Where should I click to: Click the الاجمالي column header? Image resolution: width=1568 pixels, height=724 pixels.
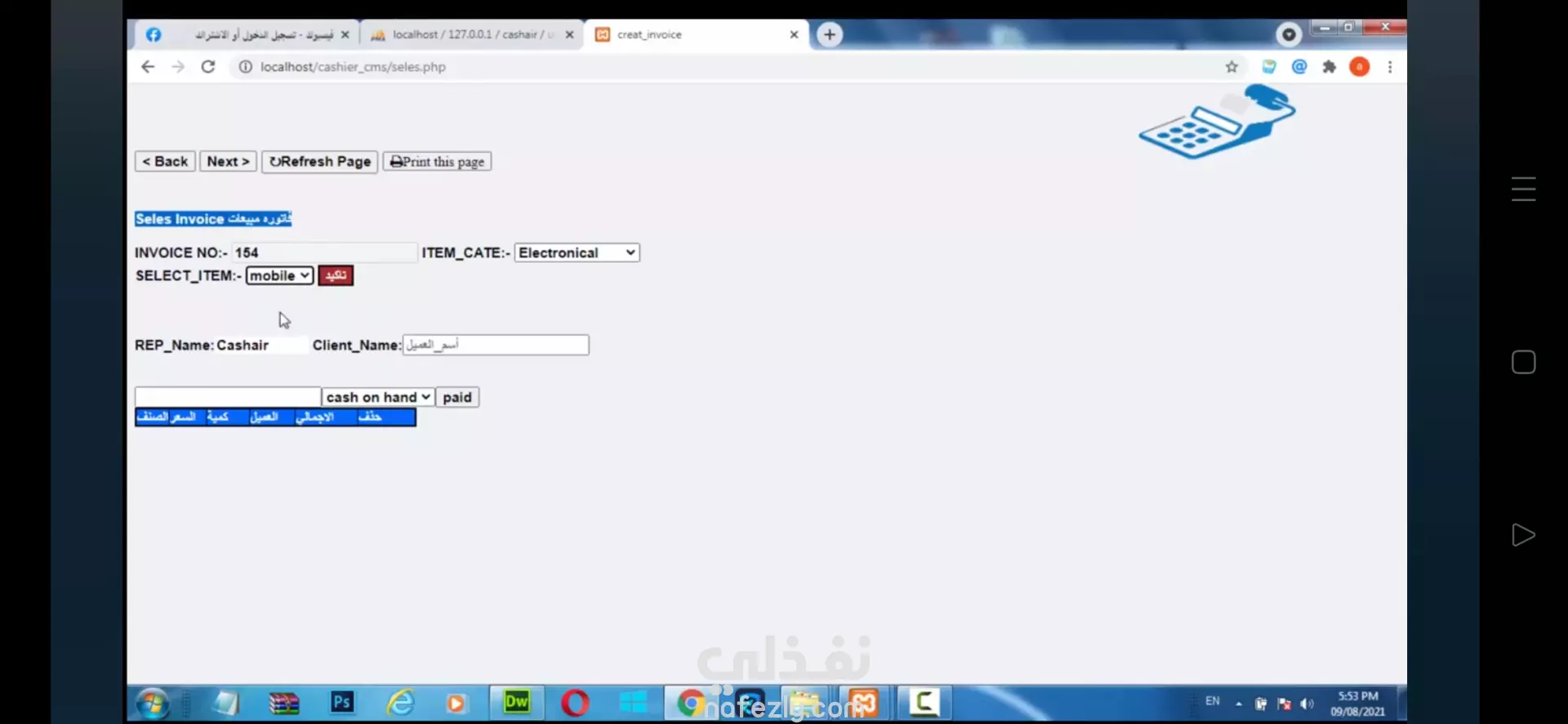[x=315, y=417]
